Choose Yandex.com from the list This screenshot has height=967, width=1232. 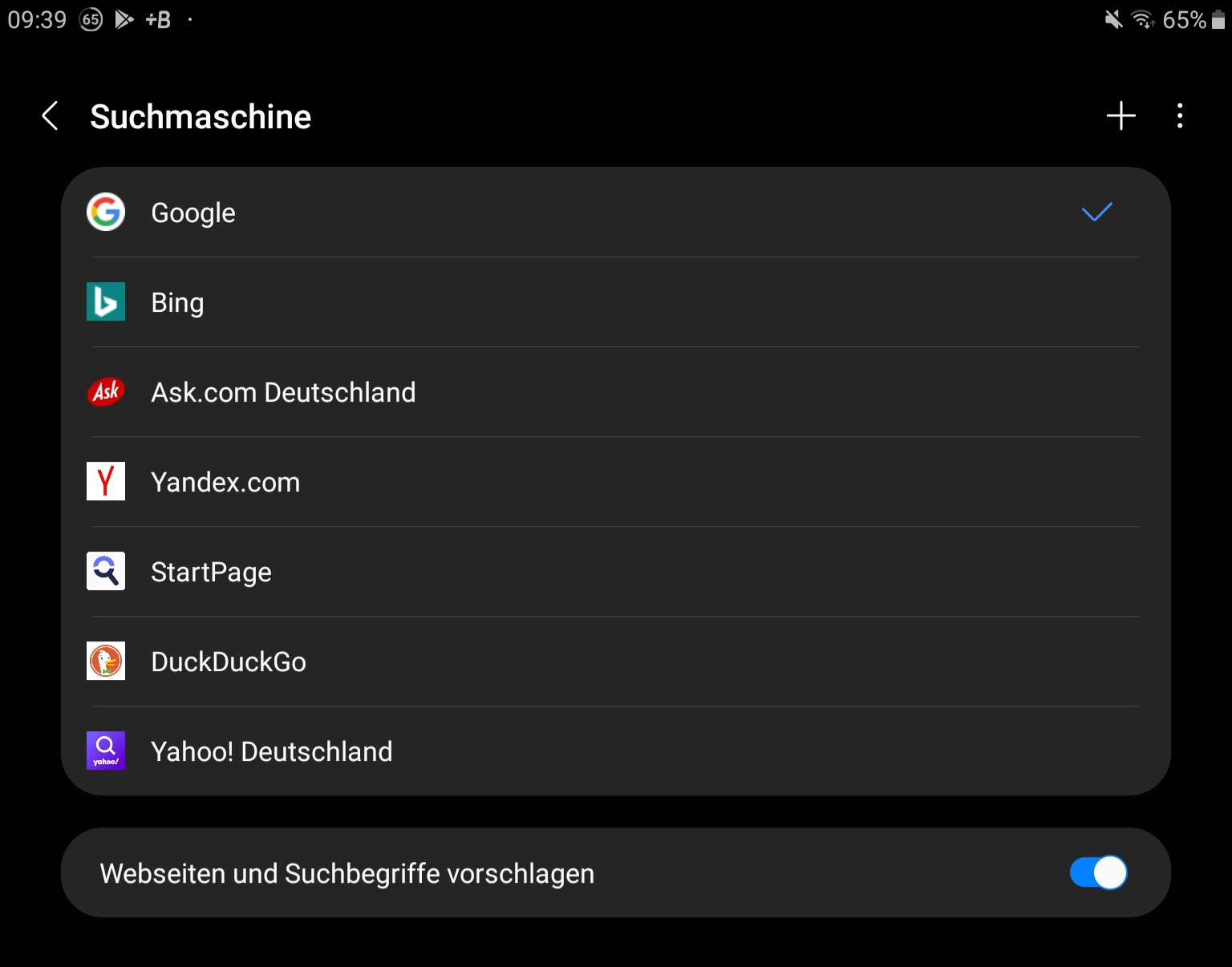(x=616, y=482)
